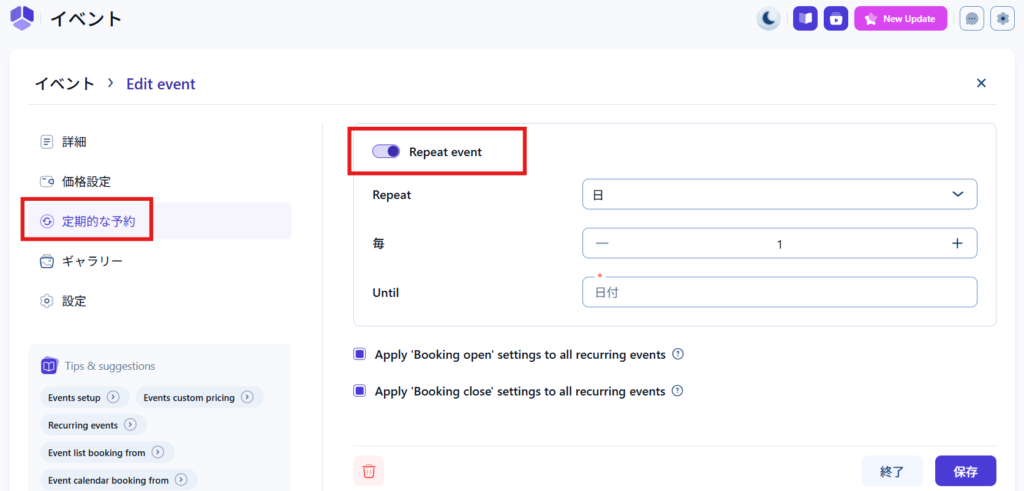This screenshot has width=1024, height=491.
Task: Click the red trash delete icon
Action: click(369, 470)
